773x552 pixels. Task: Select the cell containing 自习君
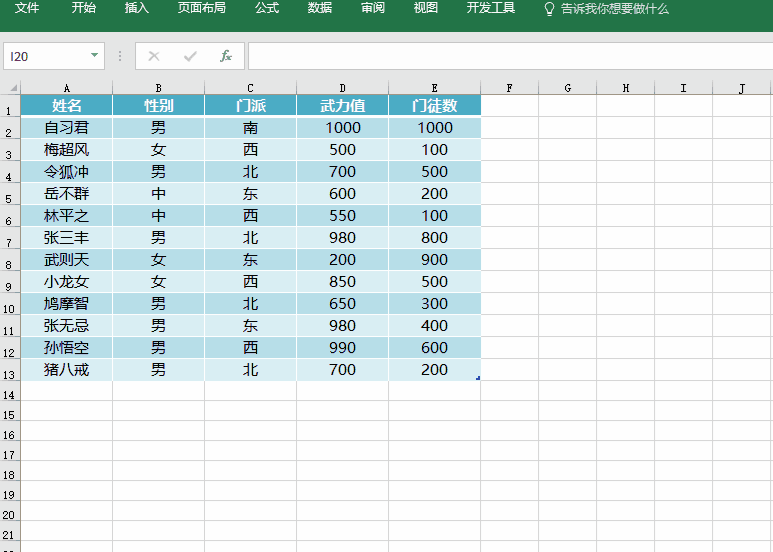(67, 128)
